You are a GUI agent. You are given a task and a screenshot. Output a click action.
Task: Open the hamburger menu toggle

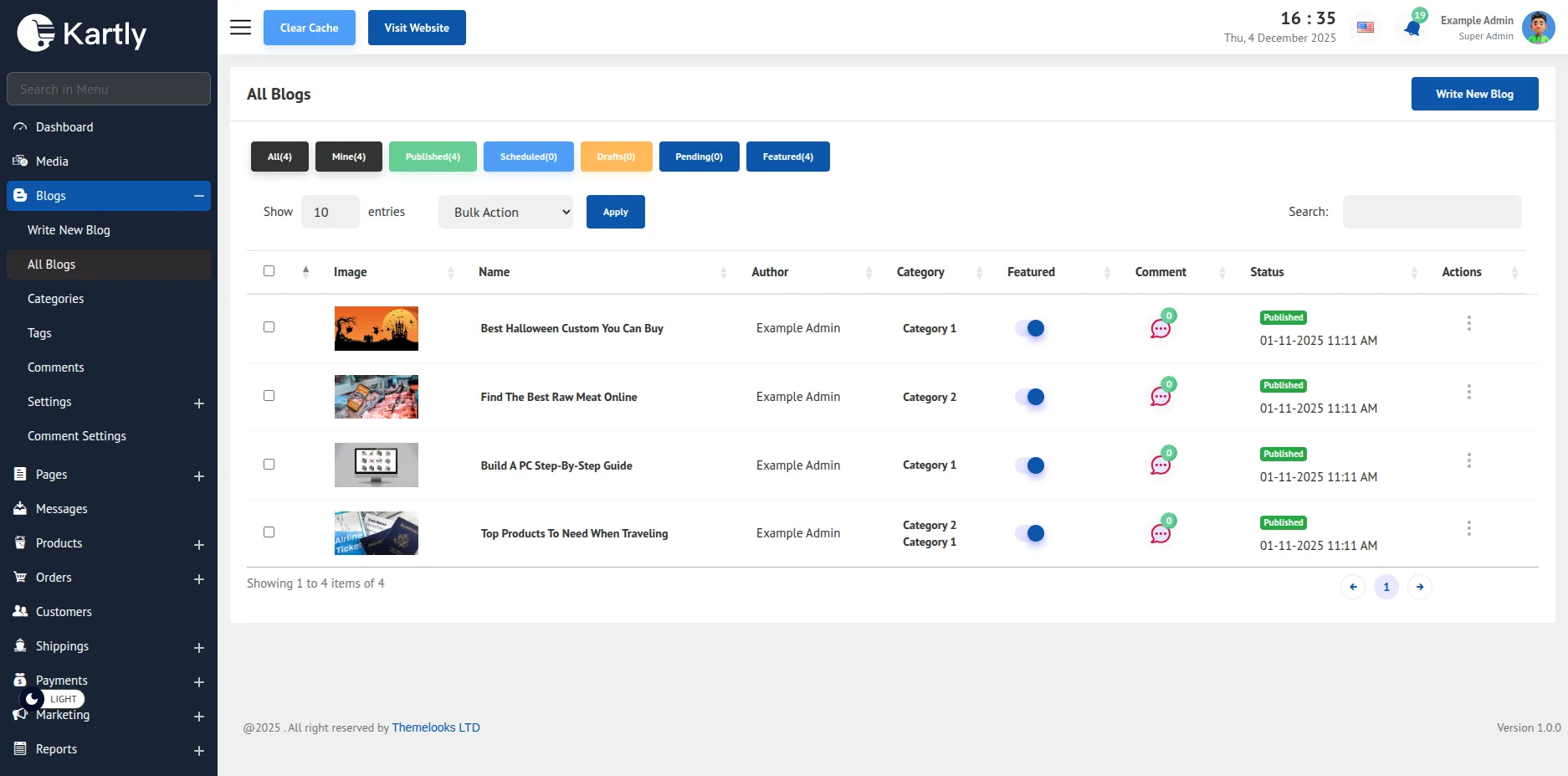point(240,28)
